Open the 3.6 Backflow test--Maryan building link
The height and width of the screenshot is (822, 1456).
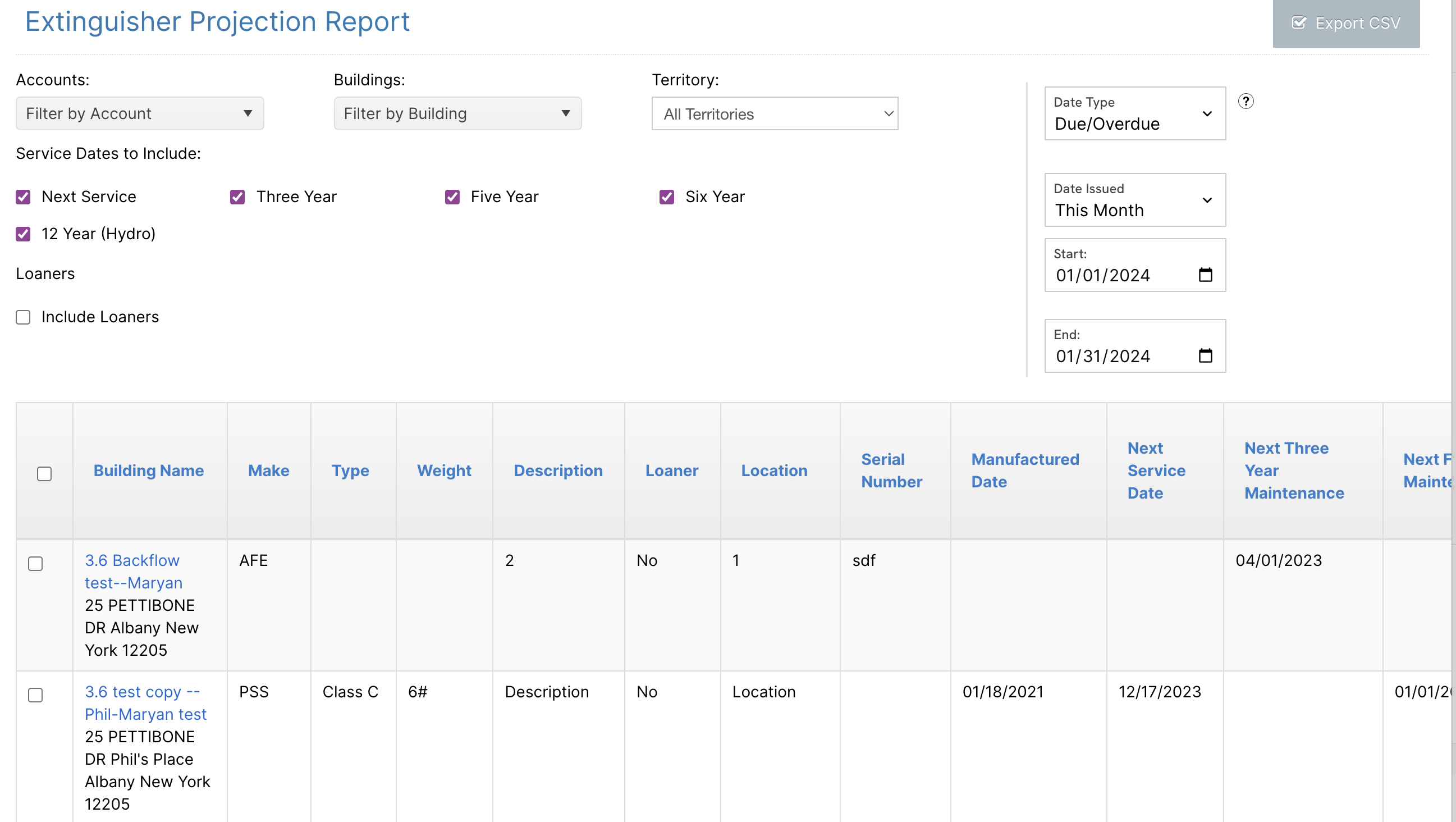pyautogui.click(x=134, y=572)
